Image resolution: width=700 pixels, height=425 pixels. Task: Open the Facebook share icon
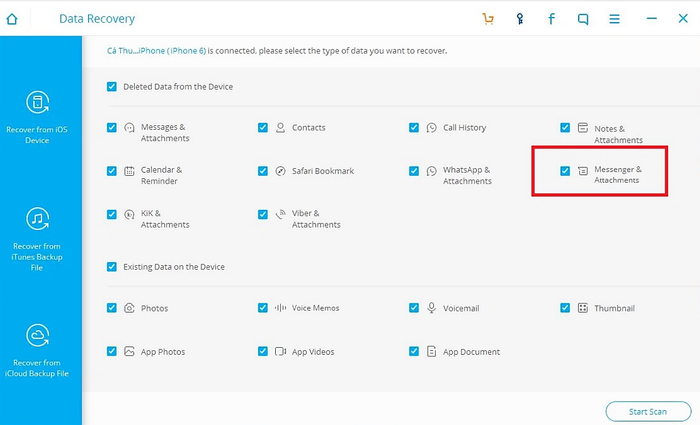[551, 19]
